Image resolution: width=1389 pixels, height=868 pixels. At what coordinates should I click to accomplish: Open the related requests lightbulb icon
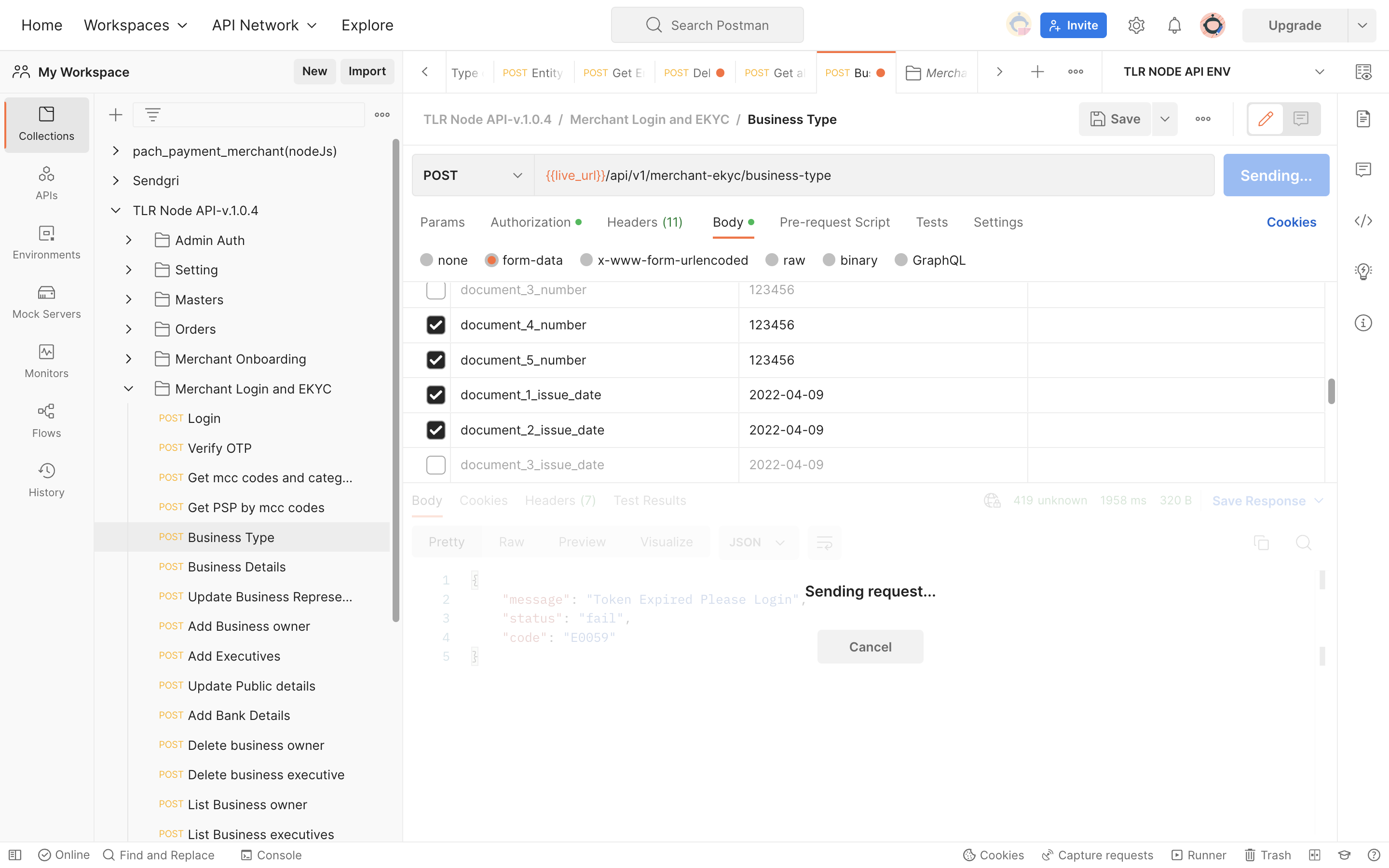point(1363,271)
